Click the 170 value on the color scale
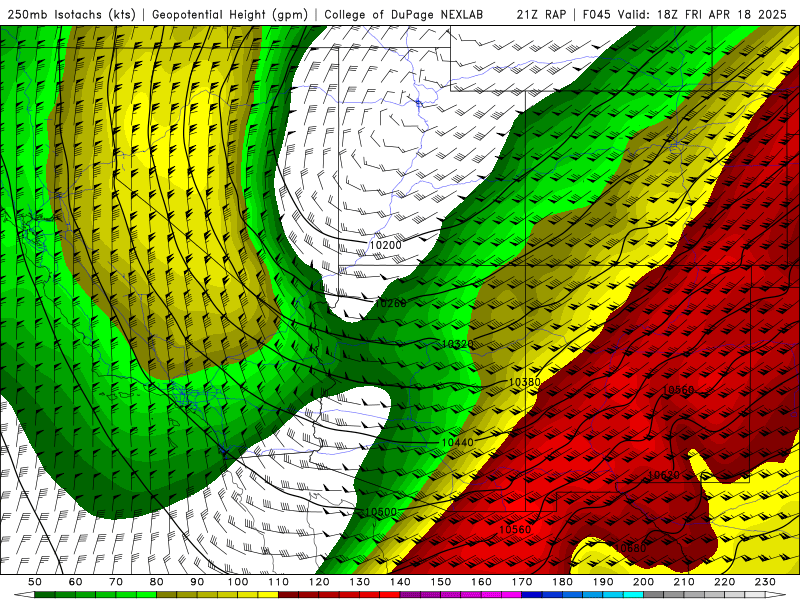 coord(522,582)
